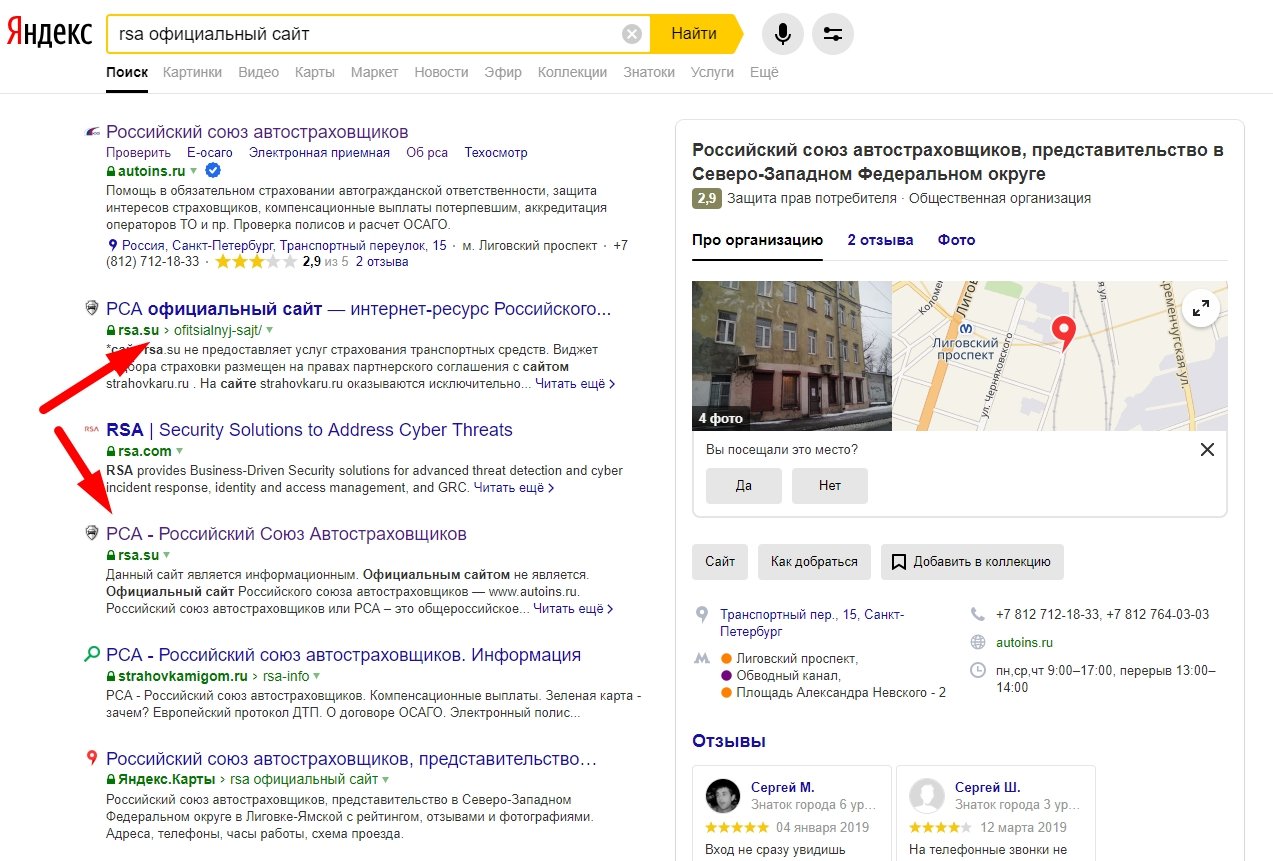Click the Yandex logo

[x=49, y=33]
